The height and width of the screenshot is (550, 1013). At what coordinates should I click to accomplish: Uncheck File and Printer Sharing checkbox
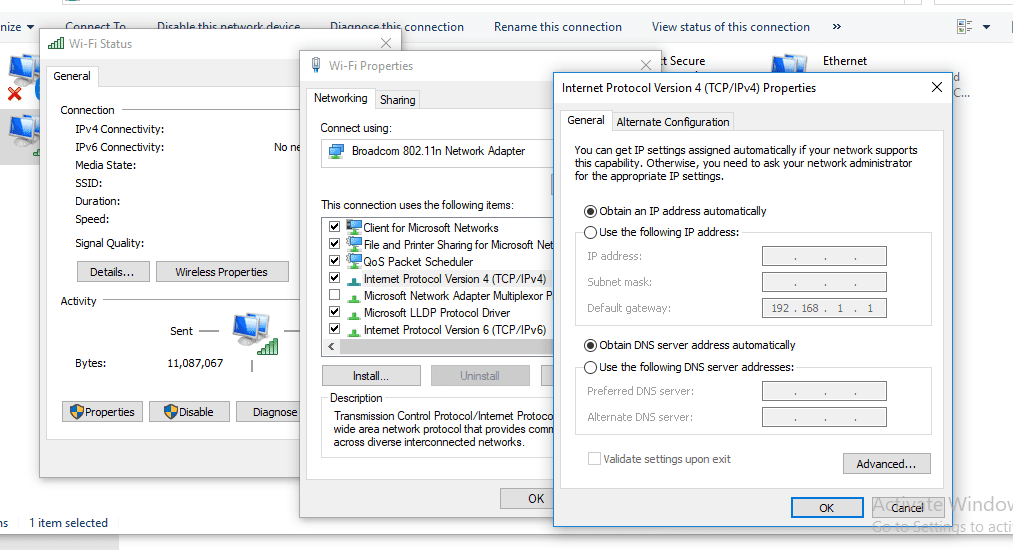click(334, 244)
